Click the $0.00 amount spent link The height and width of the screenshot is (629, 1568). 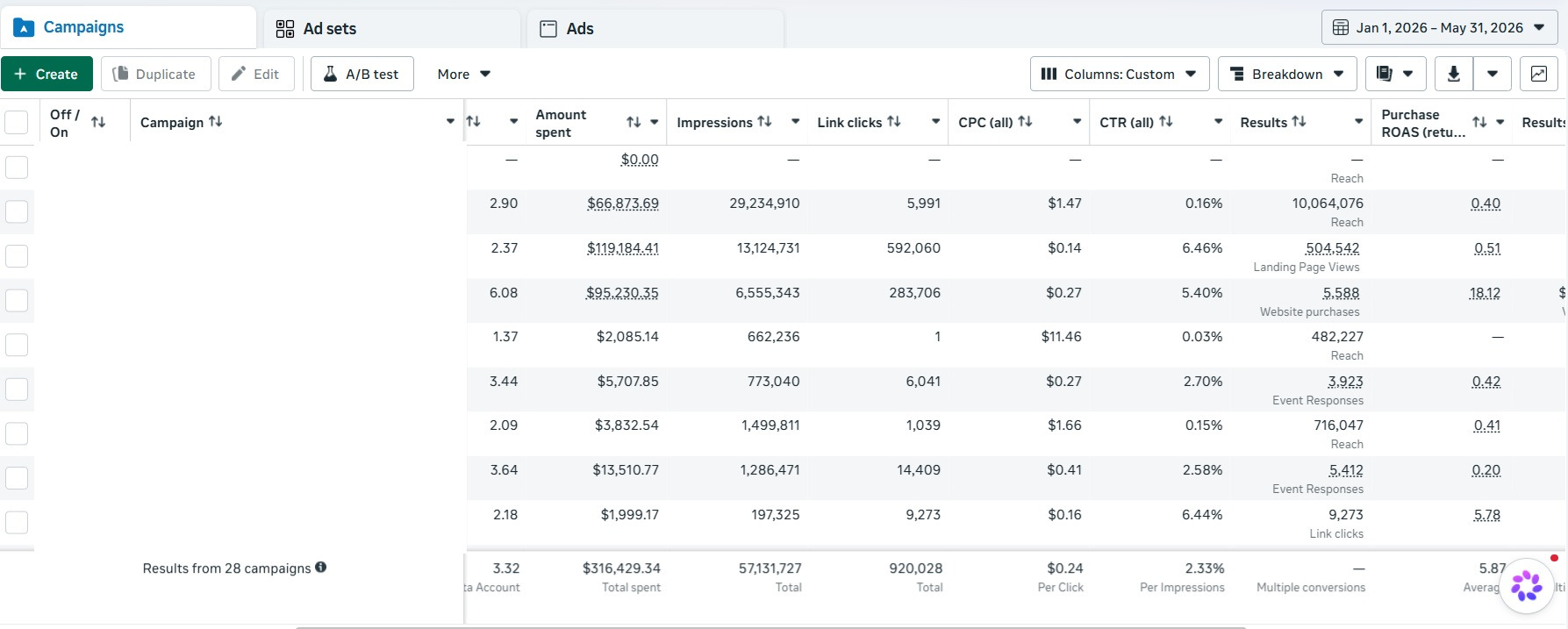pyautogui.click(x=640, y=160)
